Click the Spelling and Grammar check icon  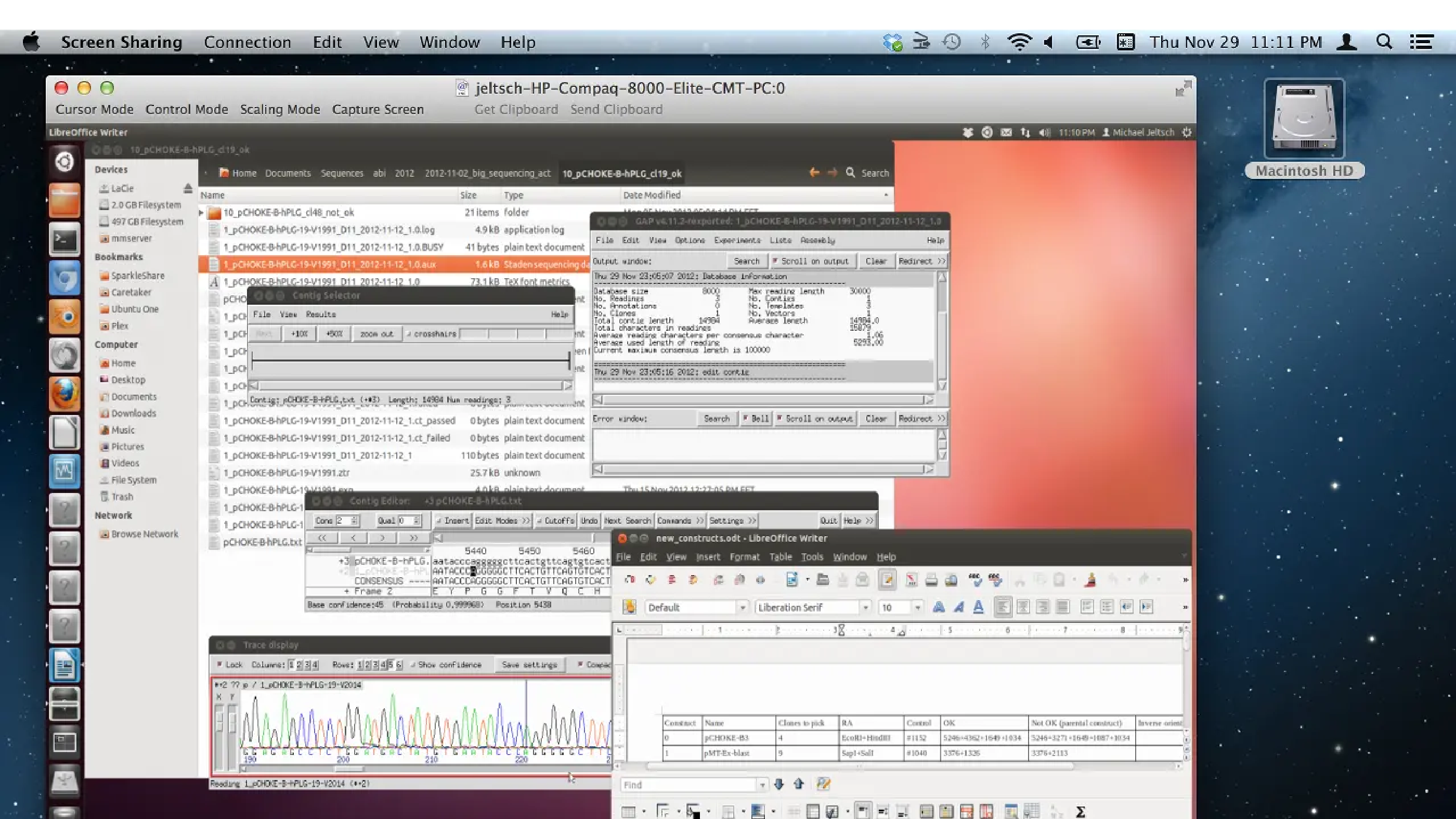coord(975,579)
